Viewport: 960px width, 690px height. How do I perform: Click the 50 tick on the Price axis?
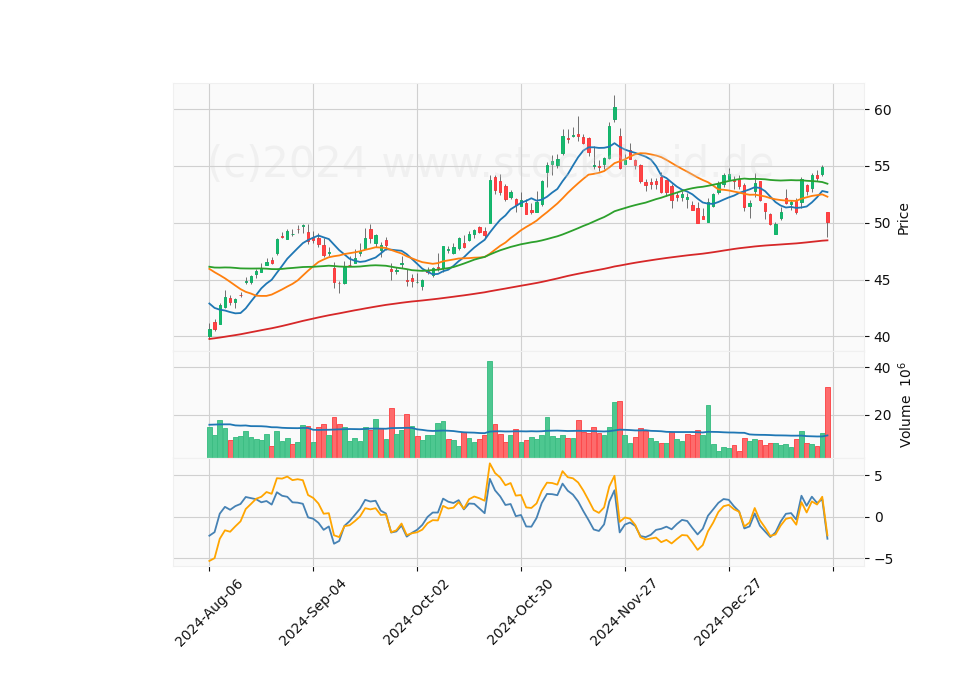[882, 223]
